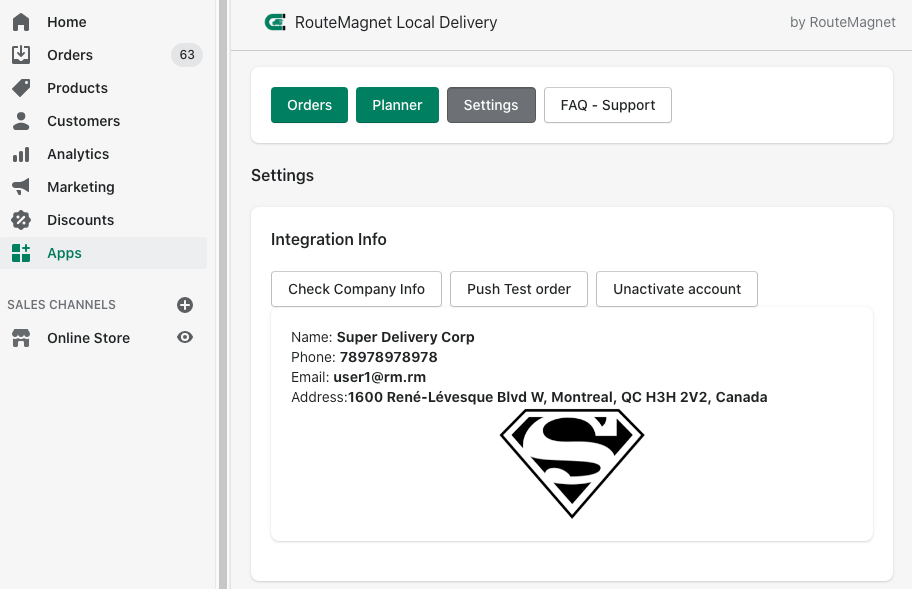This screenshot has height=589, width=912.
Task: Click Check Company Info button
Action: click(357, 289)
